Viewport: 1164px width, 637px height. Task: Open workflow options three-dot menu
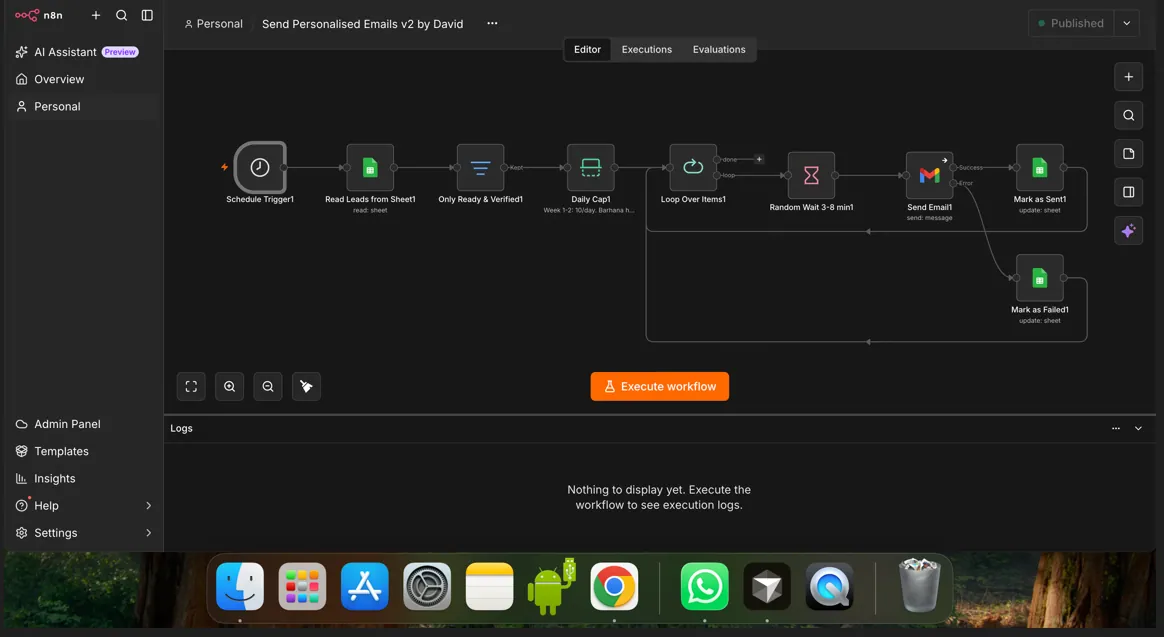[x=492, y=23]
